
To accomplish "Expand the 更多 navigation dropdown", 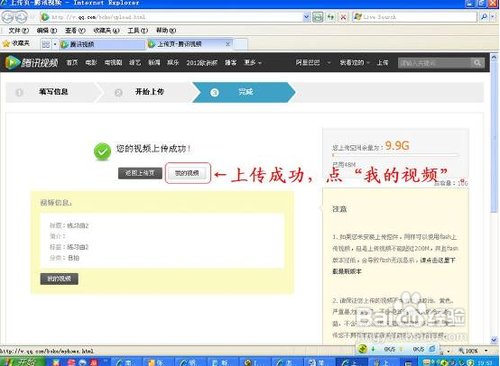I will (x=253, y=62).
